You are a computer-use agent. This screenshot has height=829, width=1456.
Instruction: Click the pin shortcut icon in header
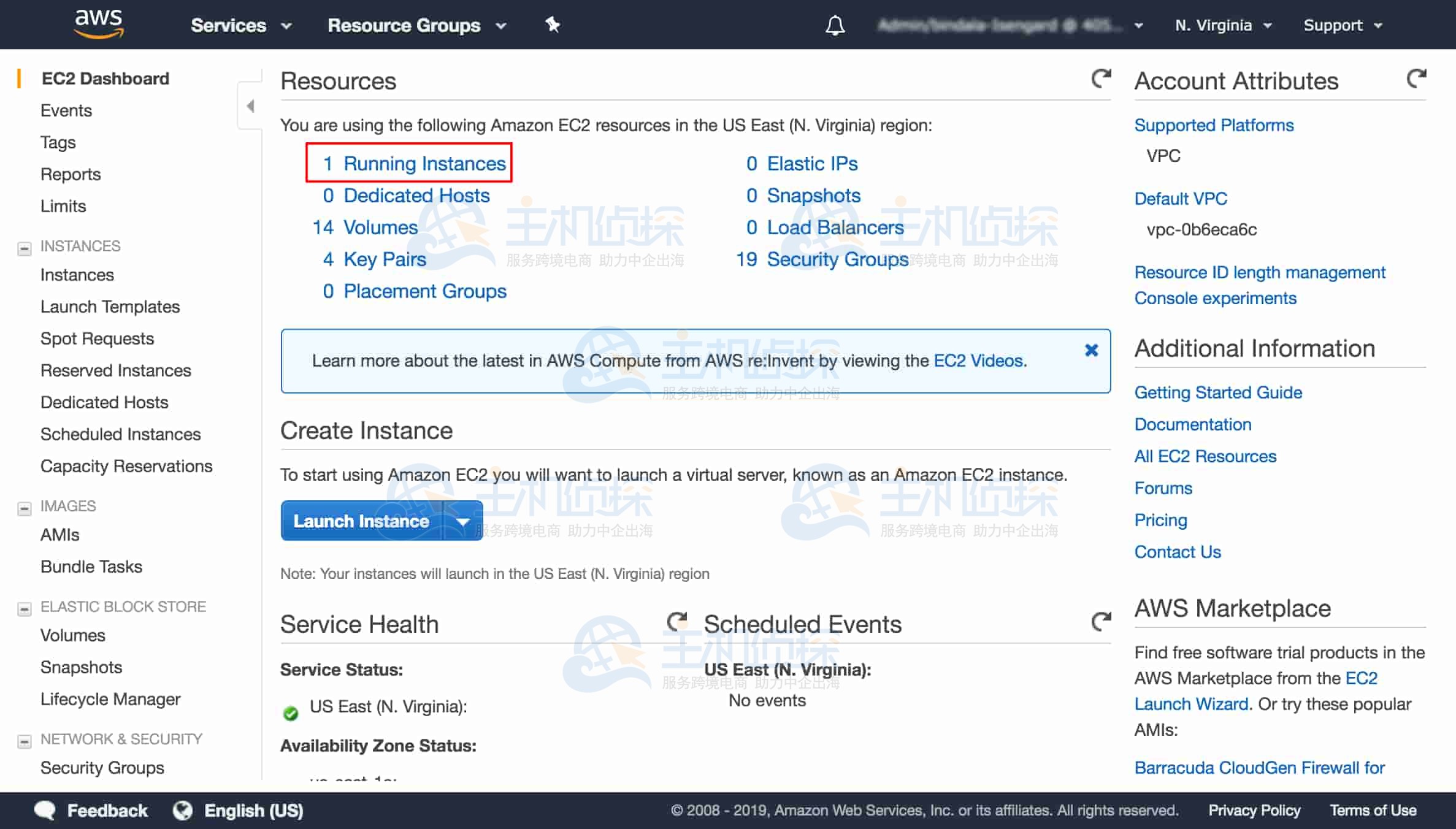tap(552, 25)
